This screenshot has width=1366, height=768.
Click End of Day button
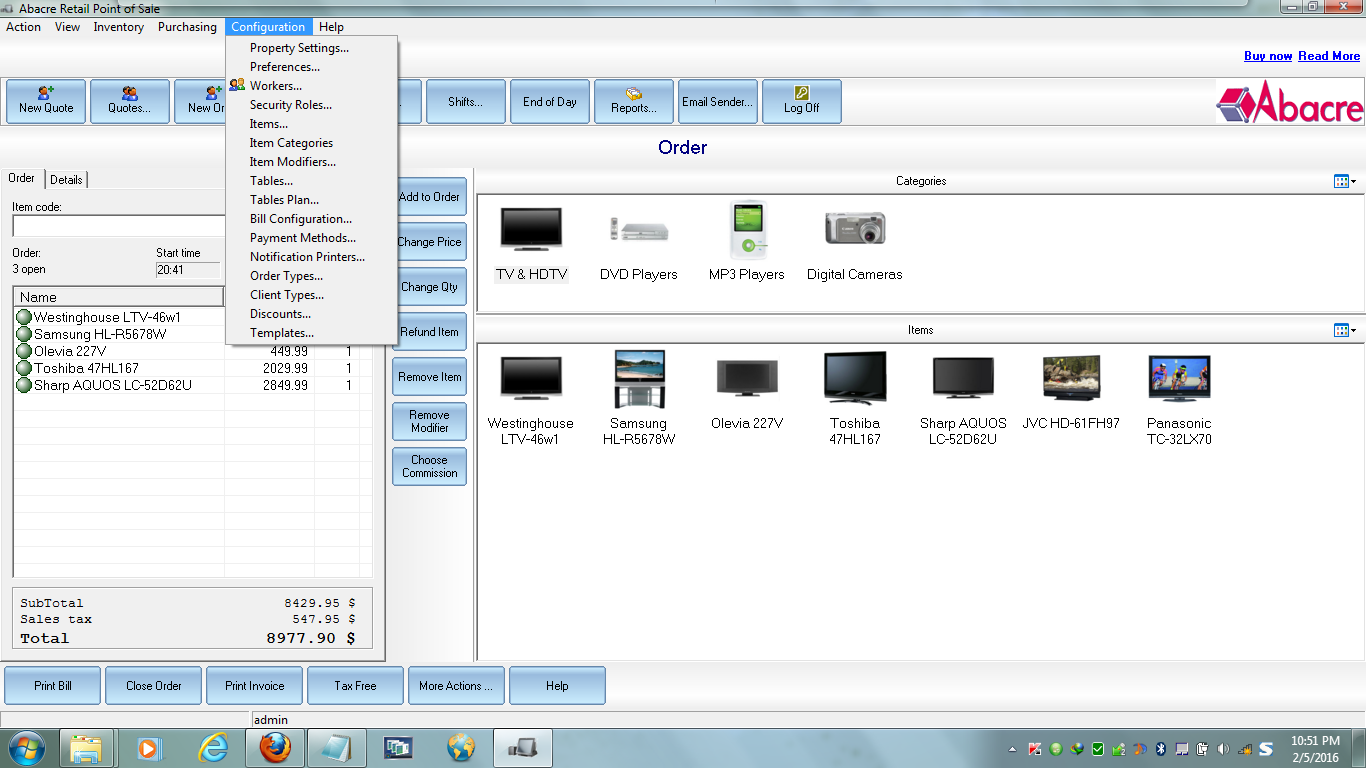click(550, 101)
